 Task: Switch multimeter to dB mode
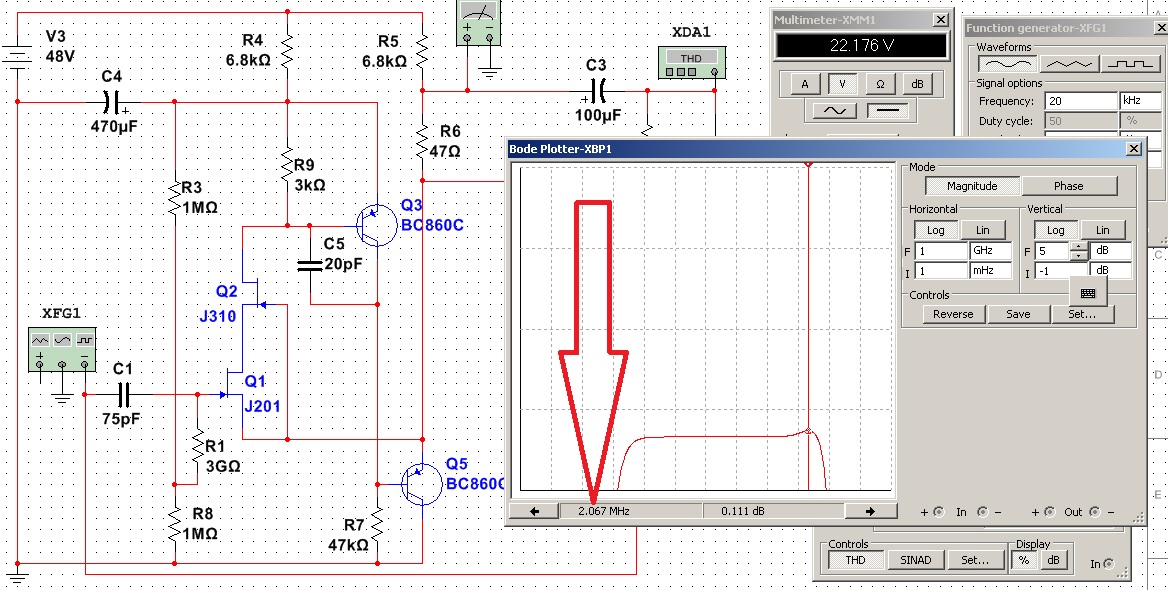click(x=918, y=84)
